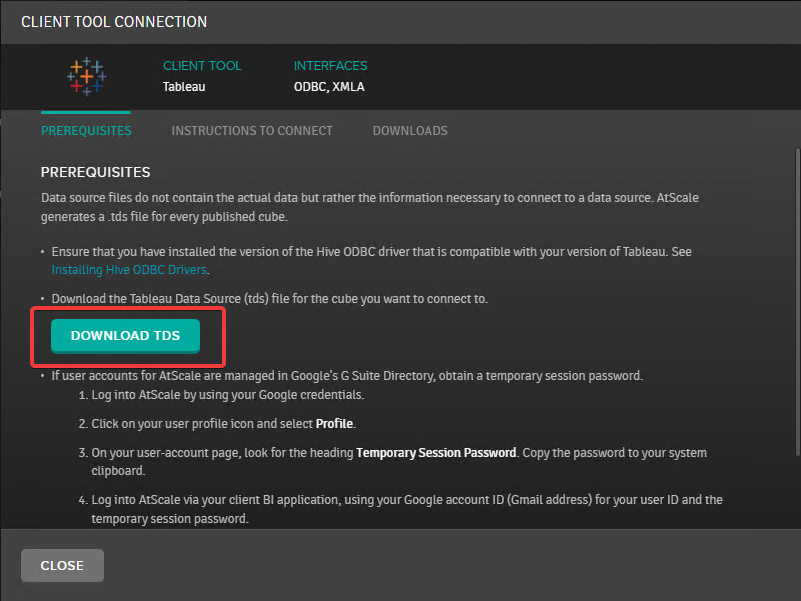This screenshot has height=601, width=801.
Task: Click the bold Temporary Session Password text
Action: click(x=436, y=453)
